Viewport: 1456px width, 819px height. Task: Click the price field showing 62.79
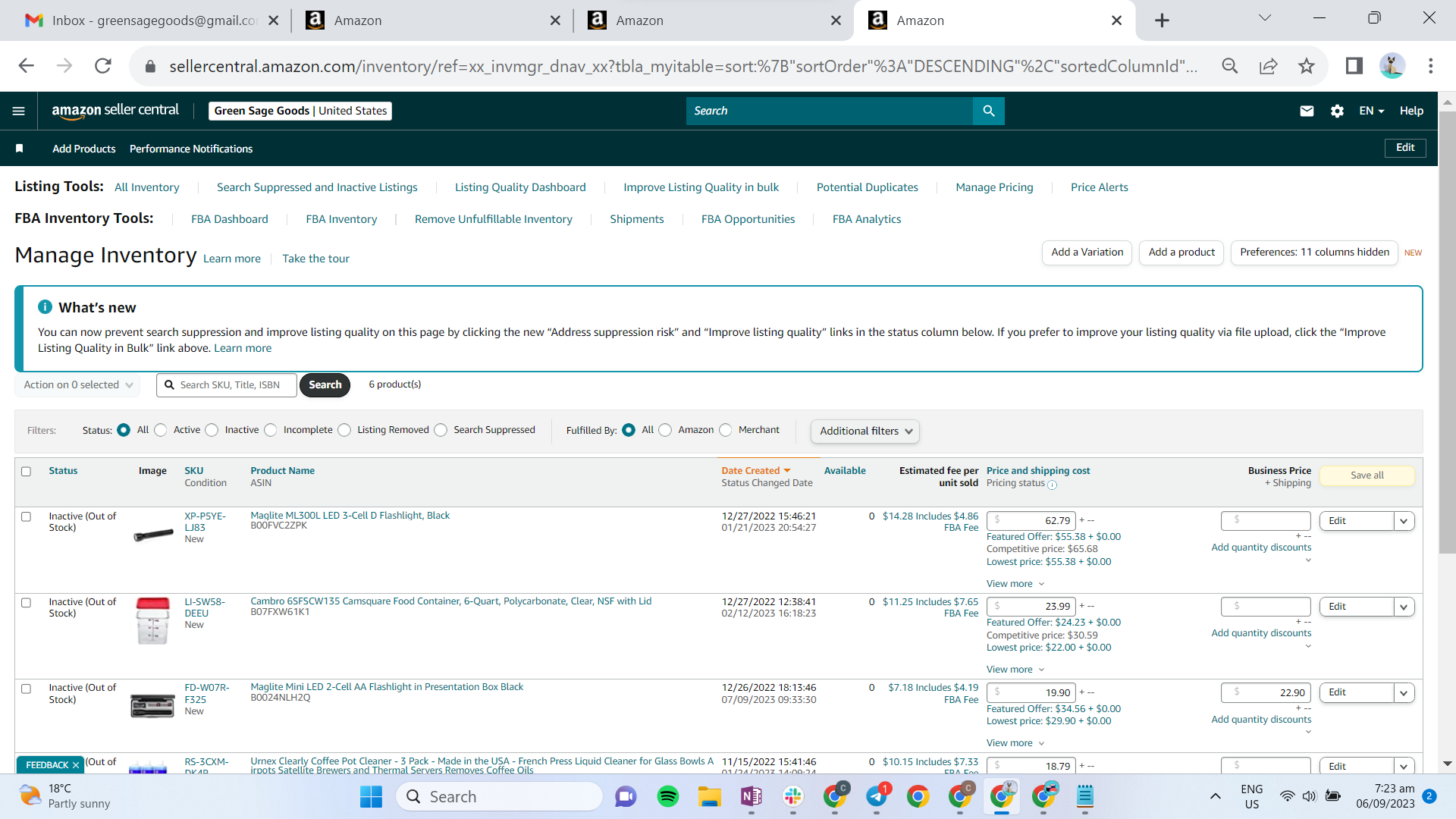pos(1031,521)
